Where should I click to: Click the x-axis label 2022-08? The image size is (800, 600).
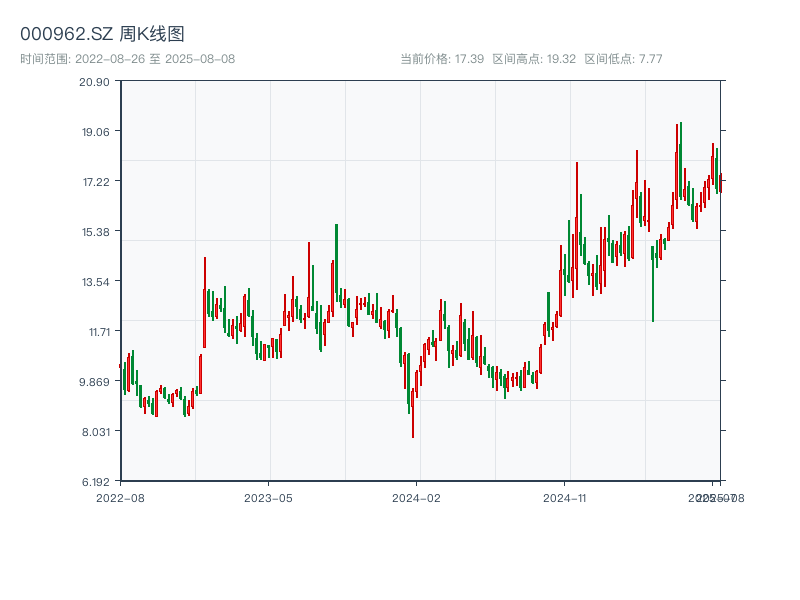[120, 498]
